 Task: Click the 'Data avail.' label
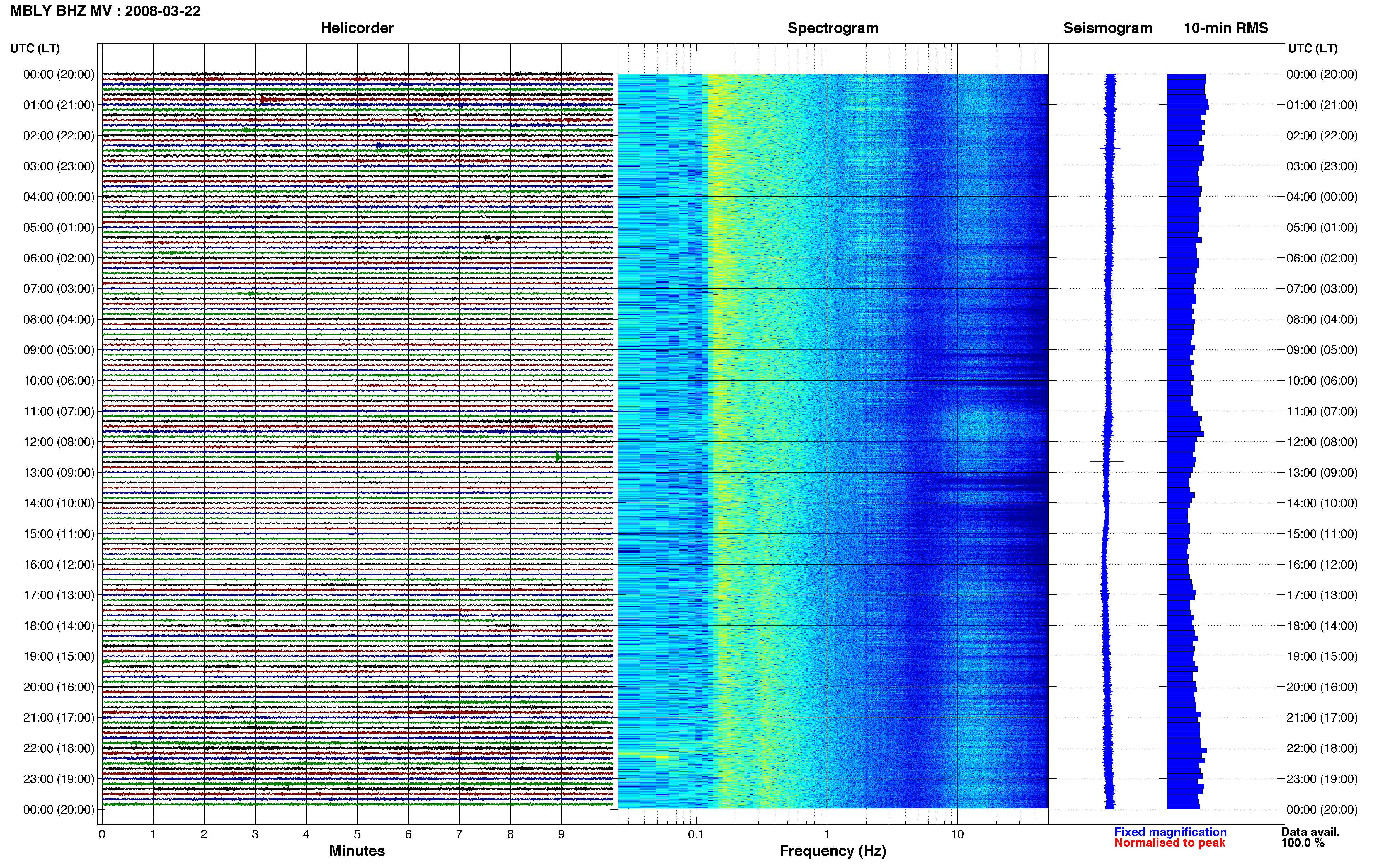(x=1310, y=832)
